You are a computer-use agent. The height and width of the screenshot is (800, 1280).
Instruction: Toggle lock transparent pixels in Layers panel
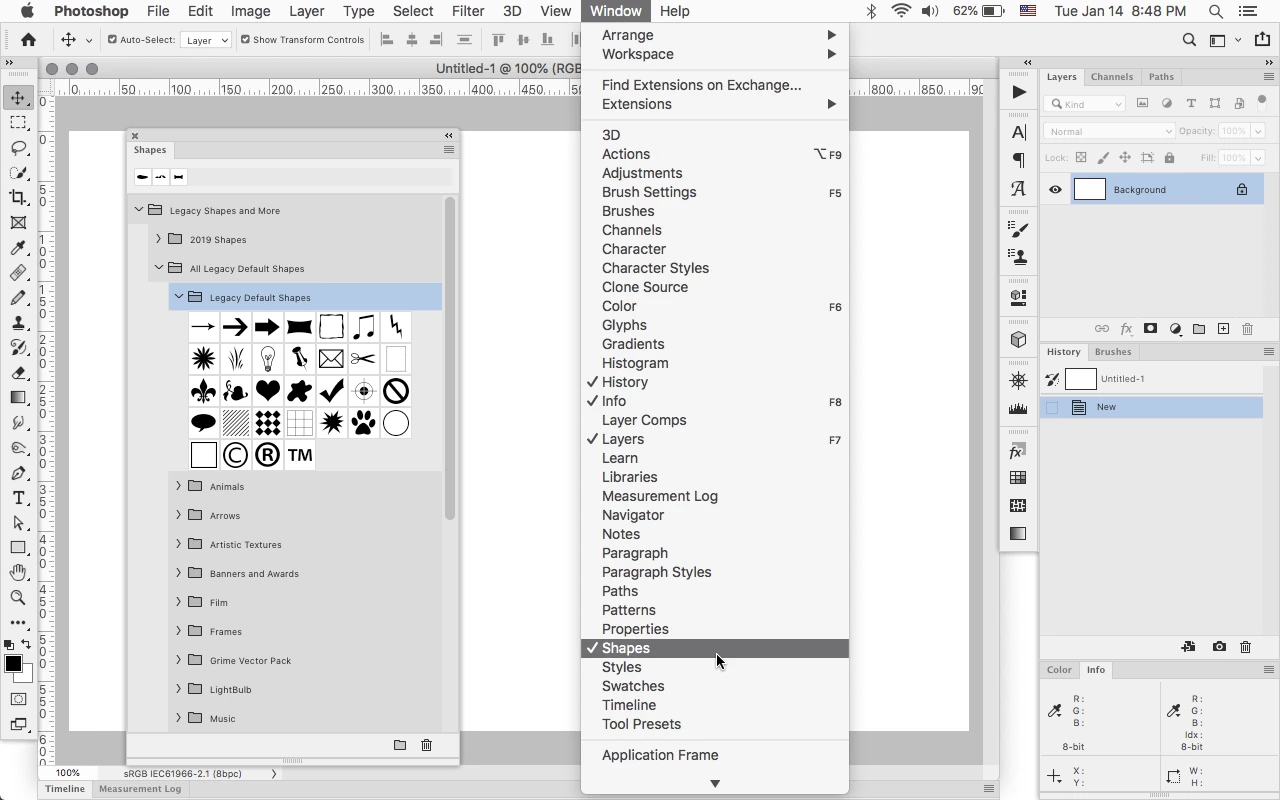tap(1081, 158)
